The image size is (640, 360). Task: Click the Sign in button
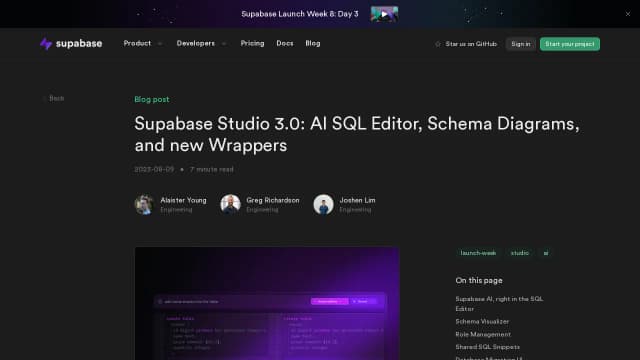(x=521, y=44)
